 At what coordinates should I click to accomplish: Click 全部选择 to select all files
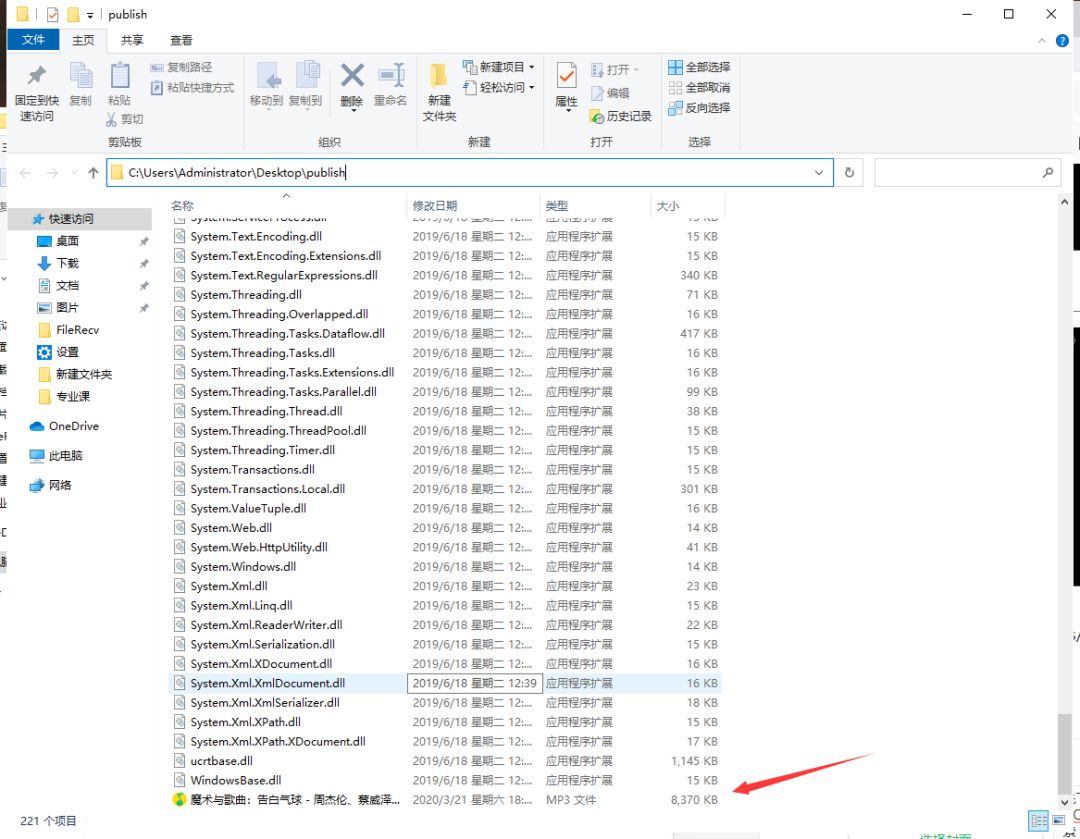click(x=700, y=67)
